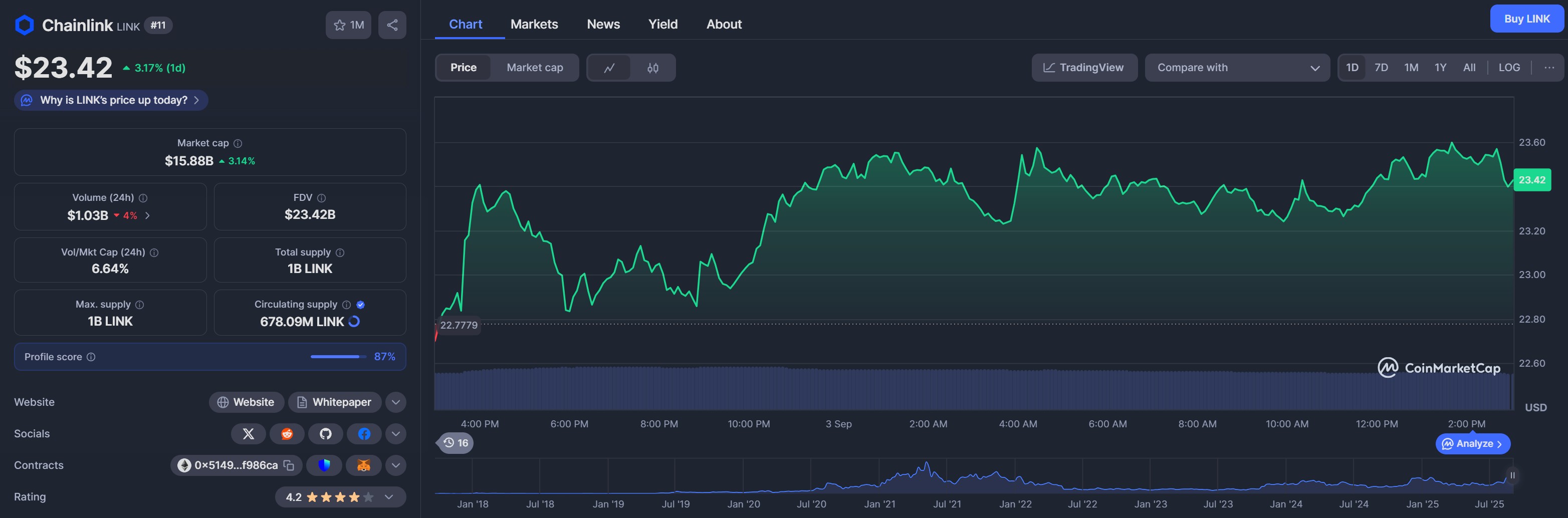This screenshot has height=518, width=1568.
Task: Switch chart to Market cap view
Action: coord(534,68)
